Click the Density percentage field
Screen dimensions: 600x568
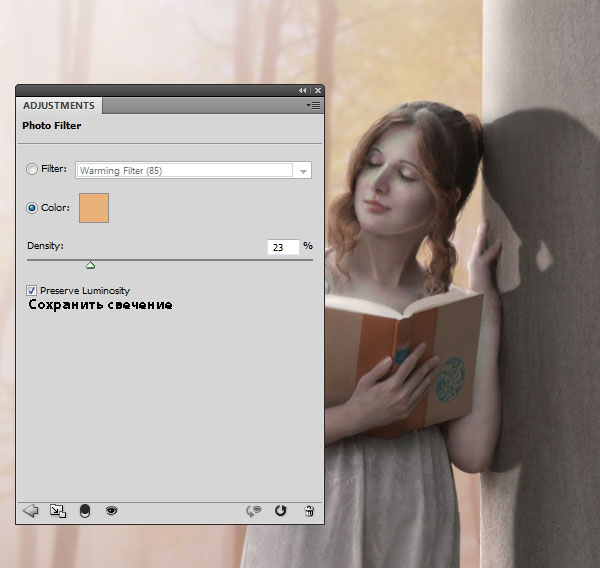pyautogui.click(x=283, y=247)
